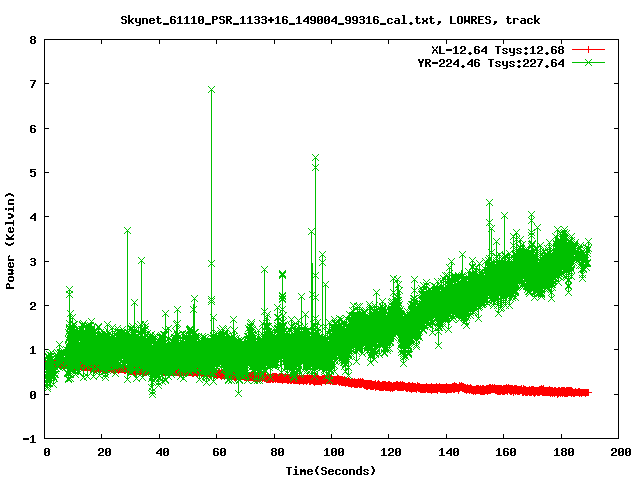
Task: Click the y-axis tick label -1
Action: click(x=31, y=439)
